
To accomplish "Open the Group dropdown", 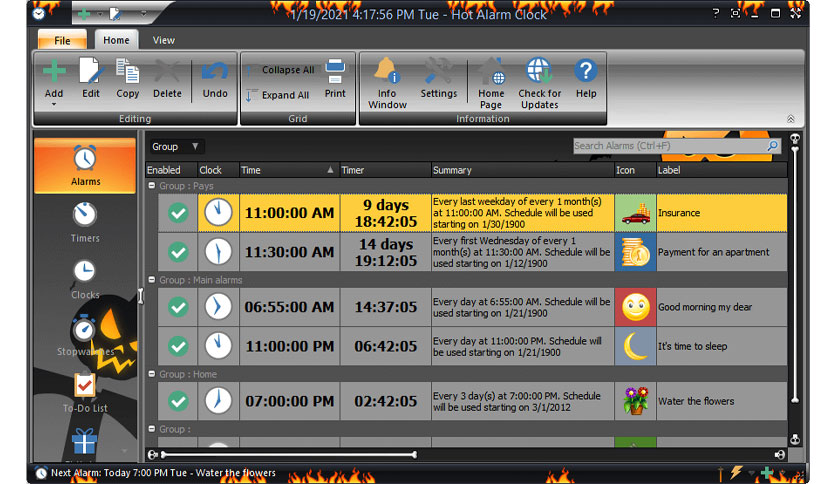I will pyautogui.click(x=176, y=147).
